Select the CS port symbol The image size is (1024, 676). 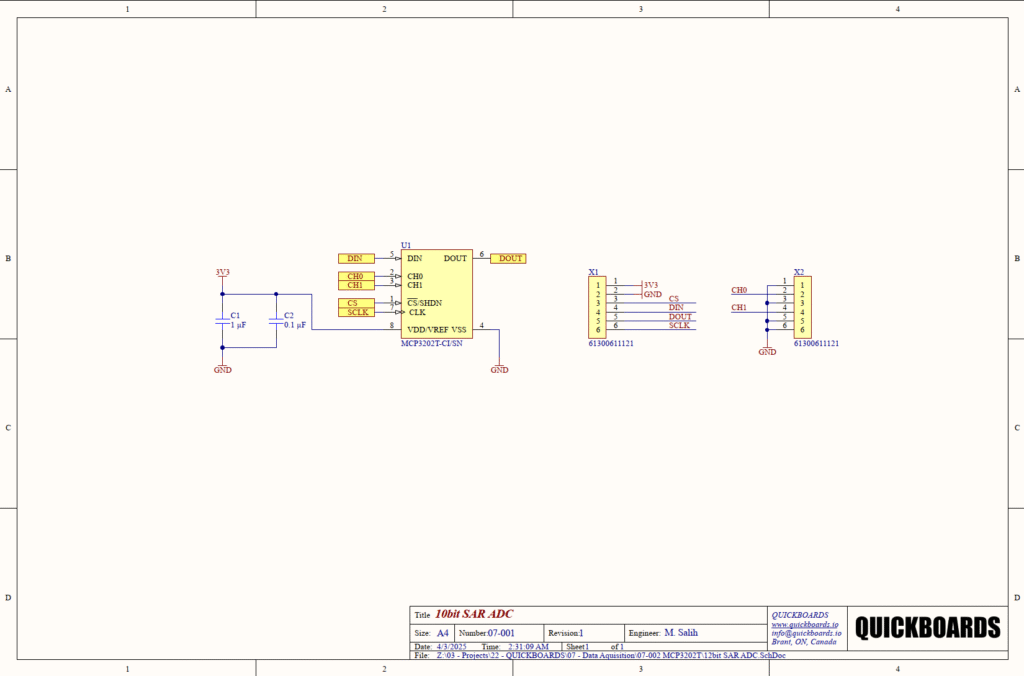[x=356, y=302]
